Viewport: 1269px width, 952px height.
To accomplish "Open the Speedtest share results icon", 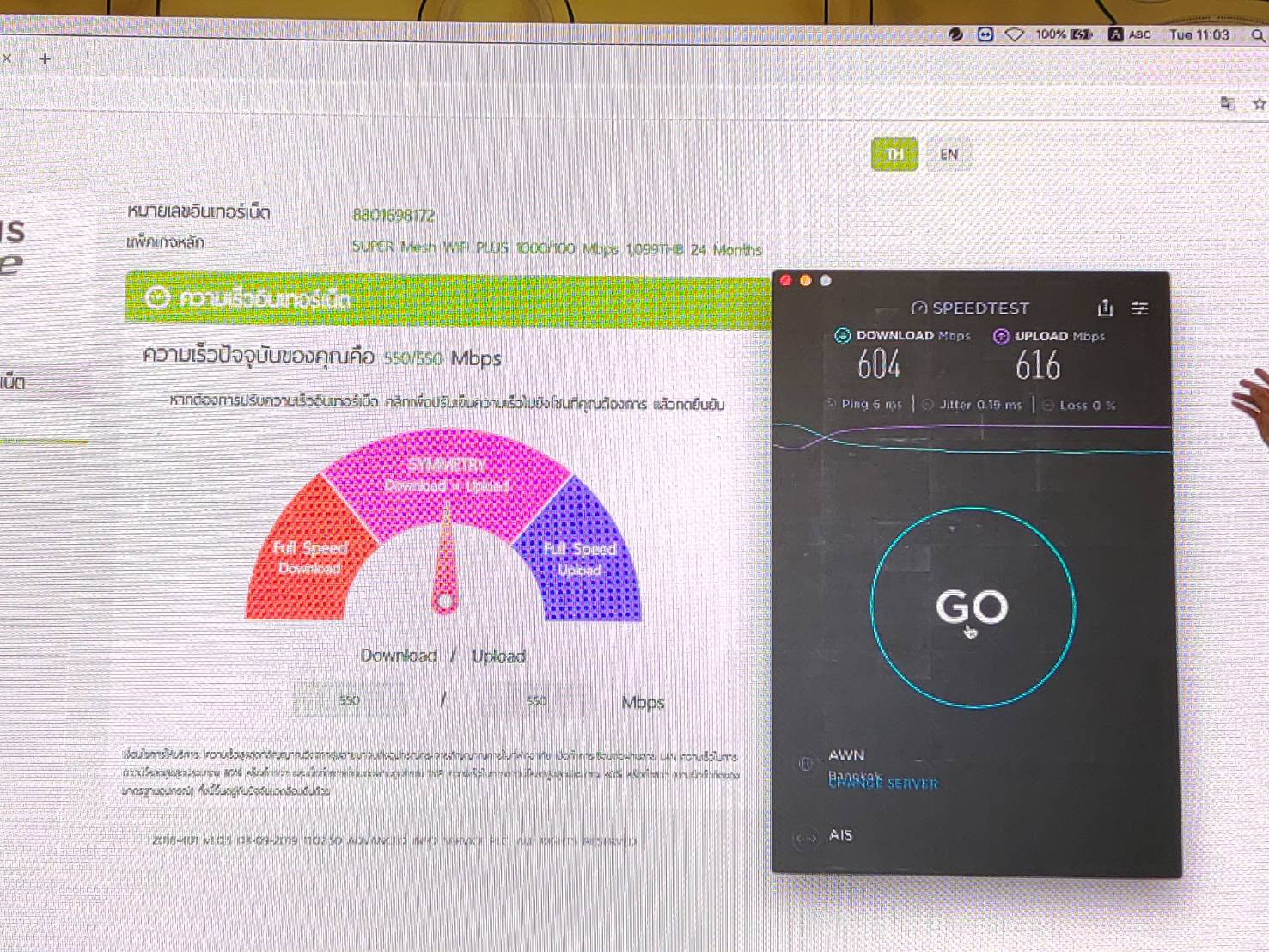I will pos(1106,308).
